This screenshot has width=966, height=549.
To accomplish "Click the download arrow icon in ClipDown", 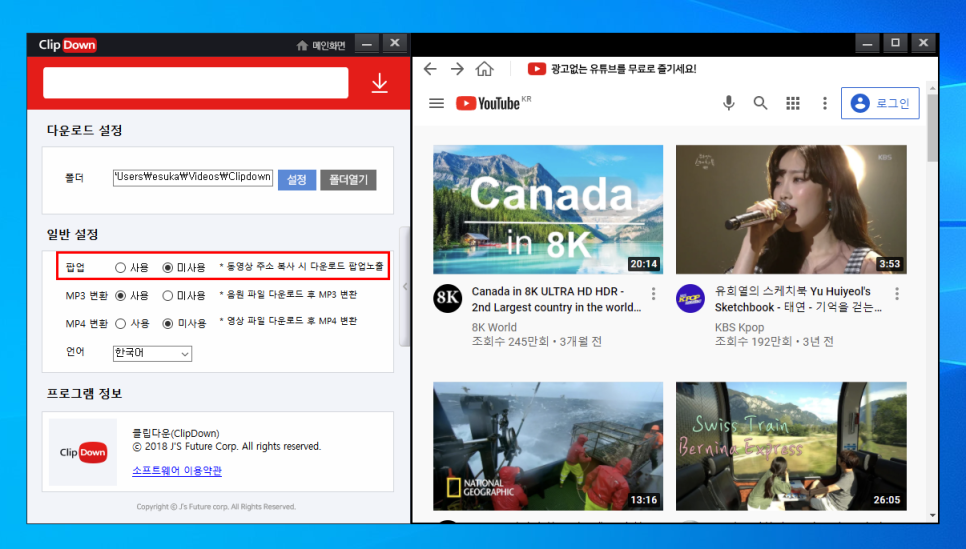I will 380,83.
